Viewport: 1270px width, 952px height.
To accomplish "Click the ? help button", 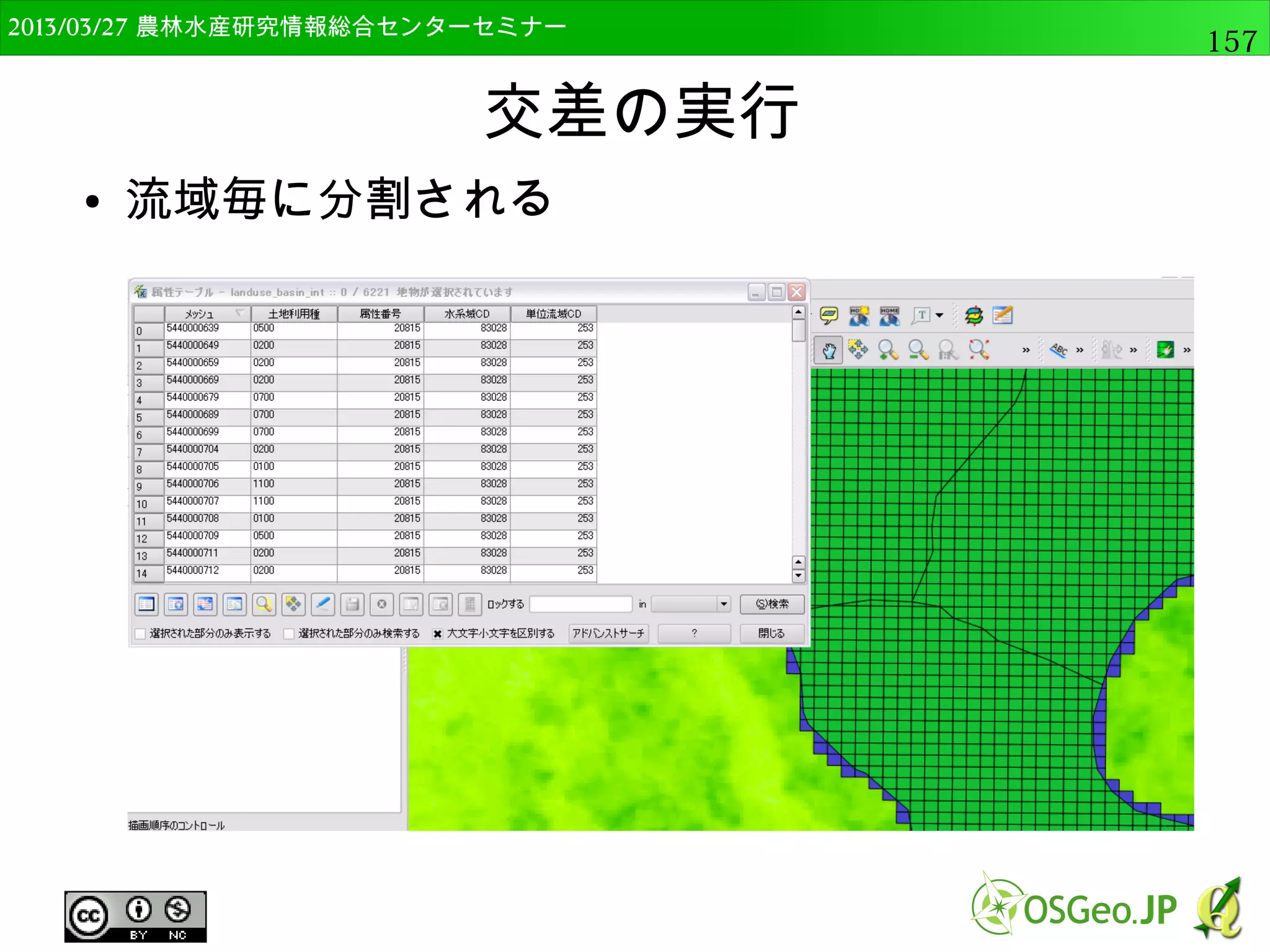I will (694, 633).
